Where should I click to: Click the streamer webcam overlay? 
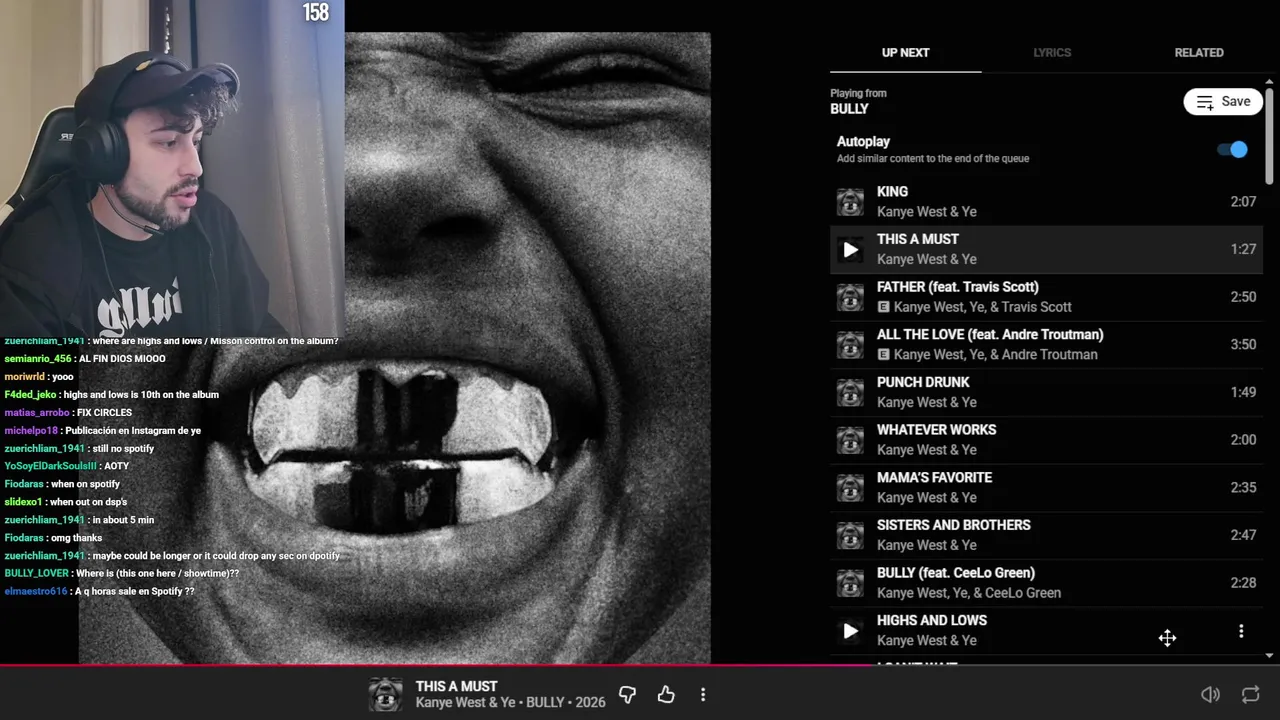172,168
